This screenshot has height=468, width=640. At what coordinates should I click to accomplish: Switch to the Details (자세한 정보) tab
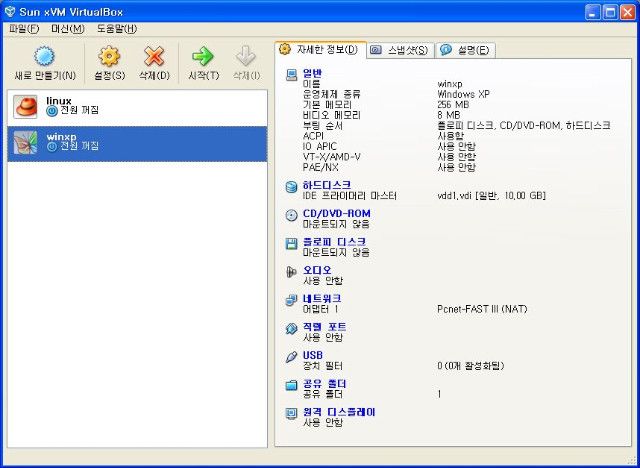320,50
